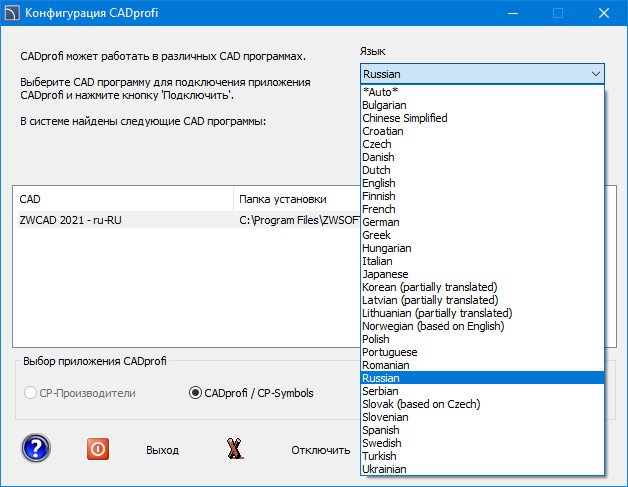Select German language option

click(380, 222)
